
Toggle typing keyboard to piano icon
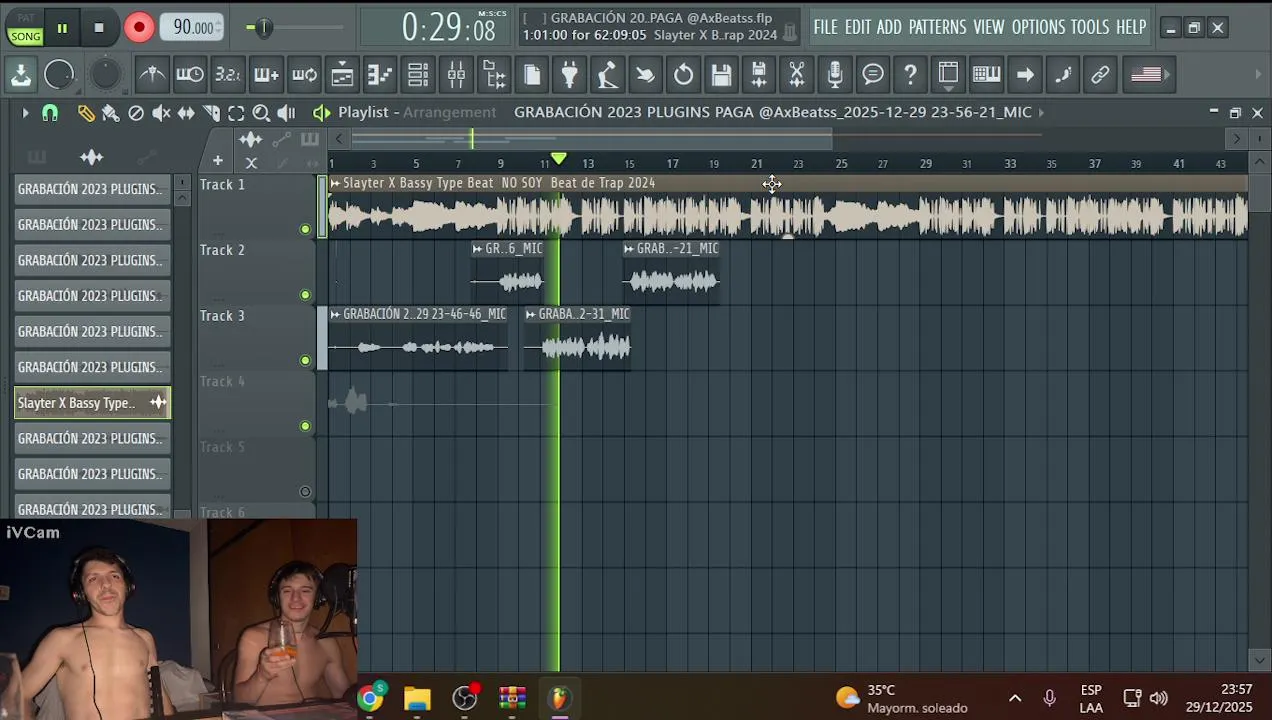(x=986, y=74)
